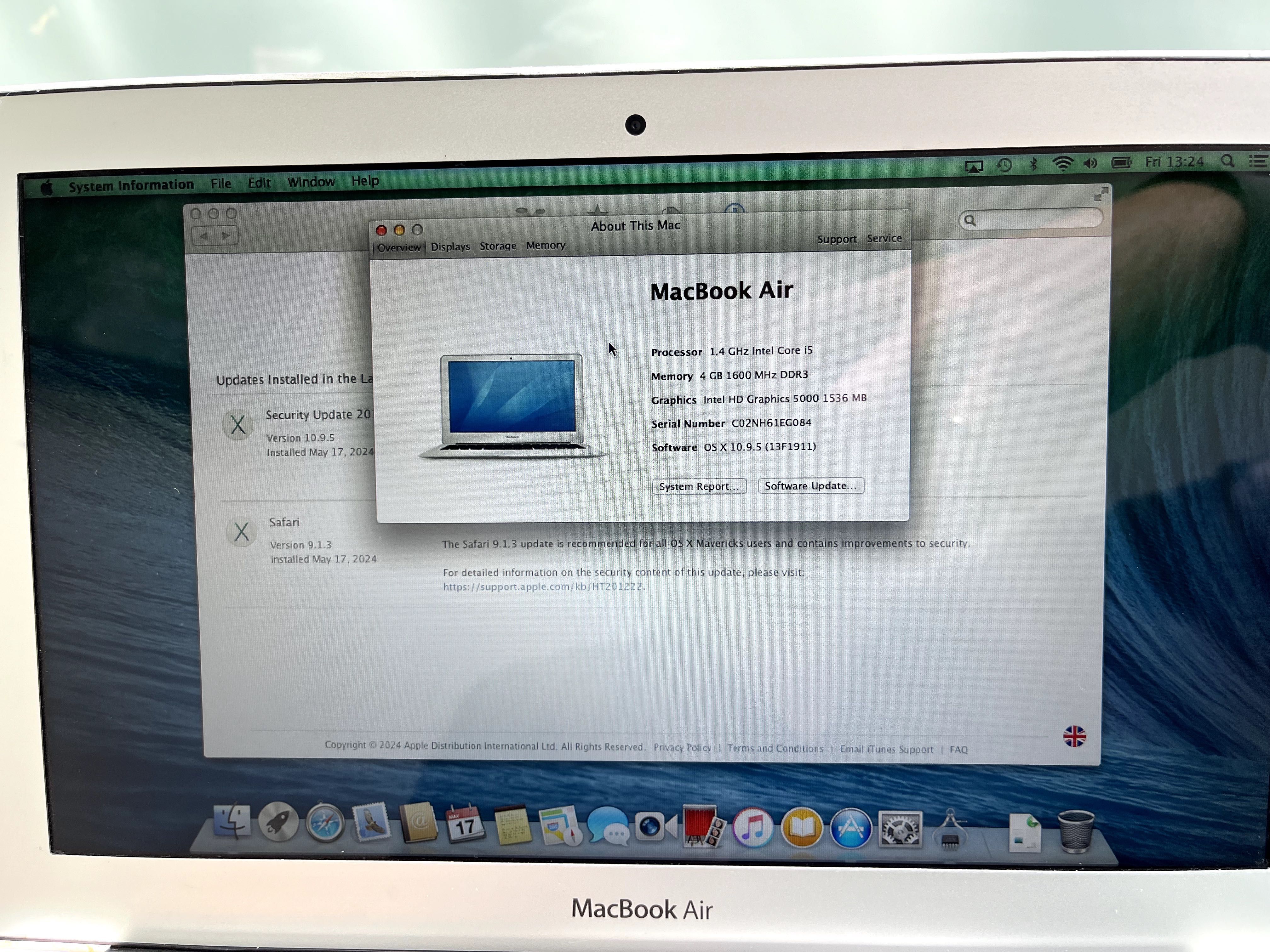Click the Software Update… button

click(x=811, y=485)
